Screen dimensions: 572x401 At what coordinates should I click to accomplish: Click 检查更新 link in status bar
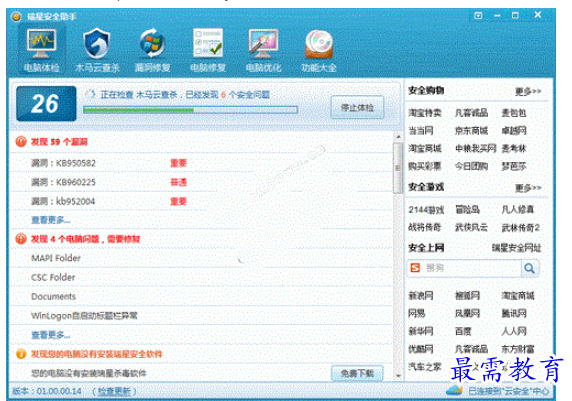114,391
